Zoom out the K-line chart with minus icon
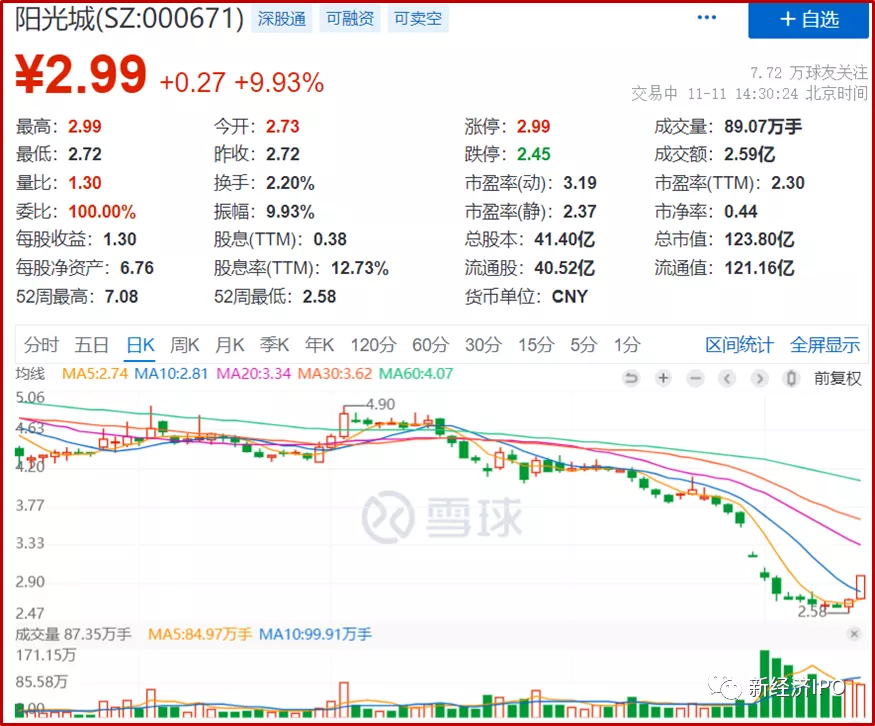The image size is (875, 726). 695,379
